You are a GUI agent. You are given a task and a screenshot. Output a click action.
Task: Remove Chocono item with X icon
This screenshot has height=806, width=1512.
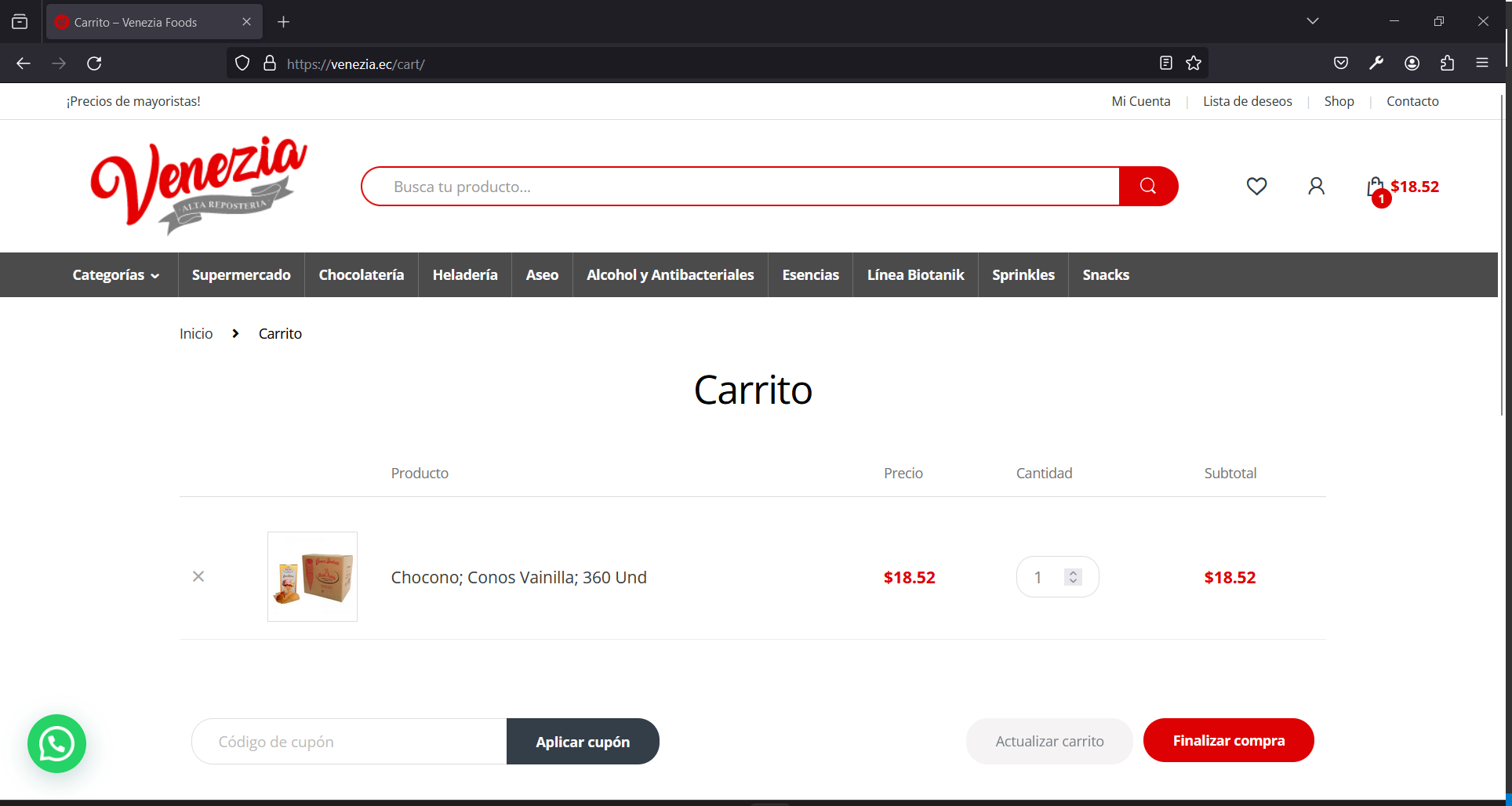click(198, 576)
